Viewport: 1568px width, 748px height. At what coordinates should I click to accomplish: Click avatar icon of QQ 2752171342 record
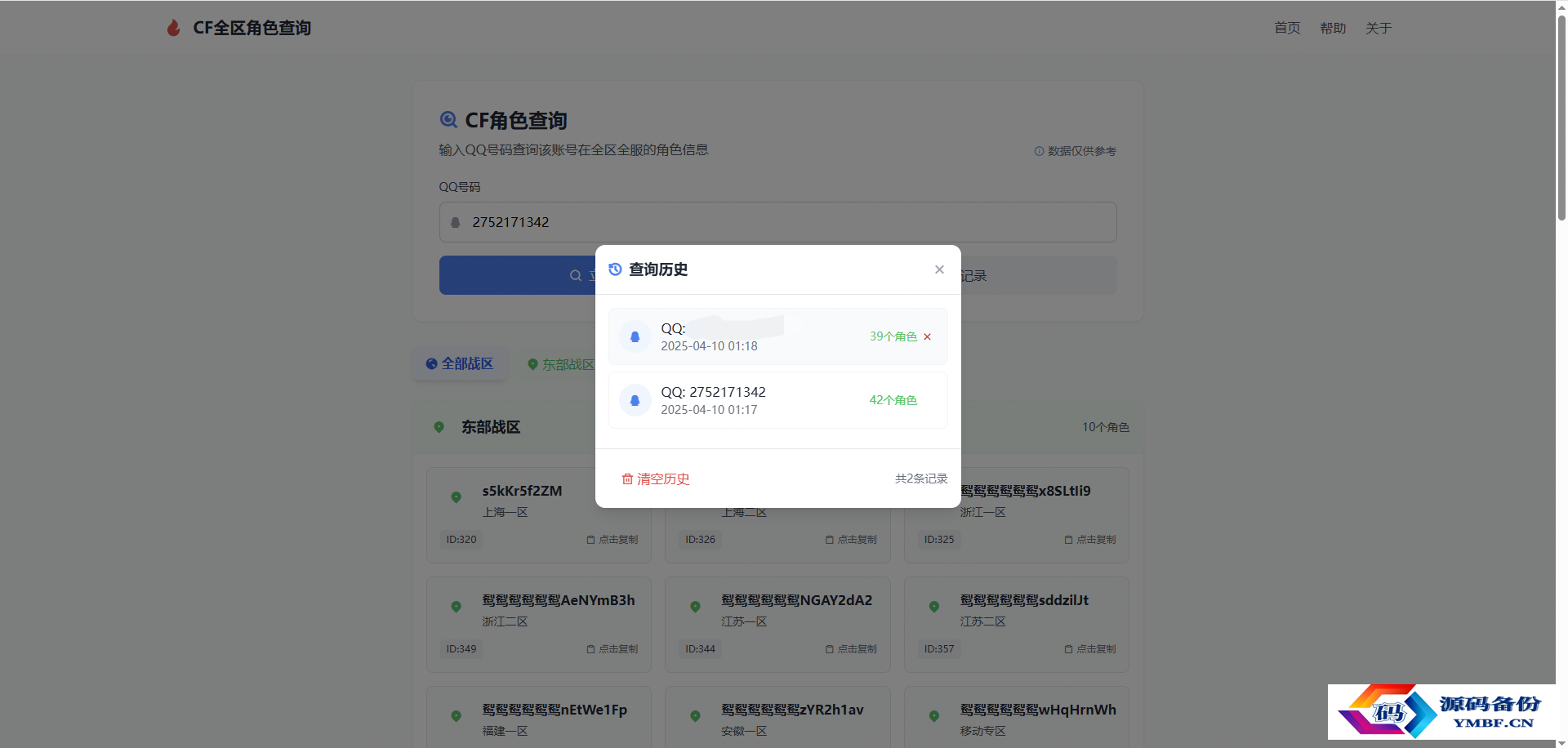click(635, 400)
